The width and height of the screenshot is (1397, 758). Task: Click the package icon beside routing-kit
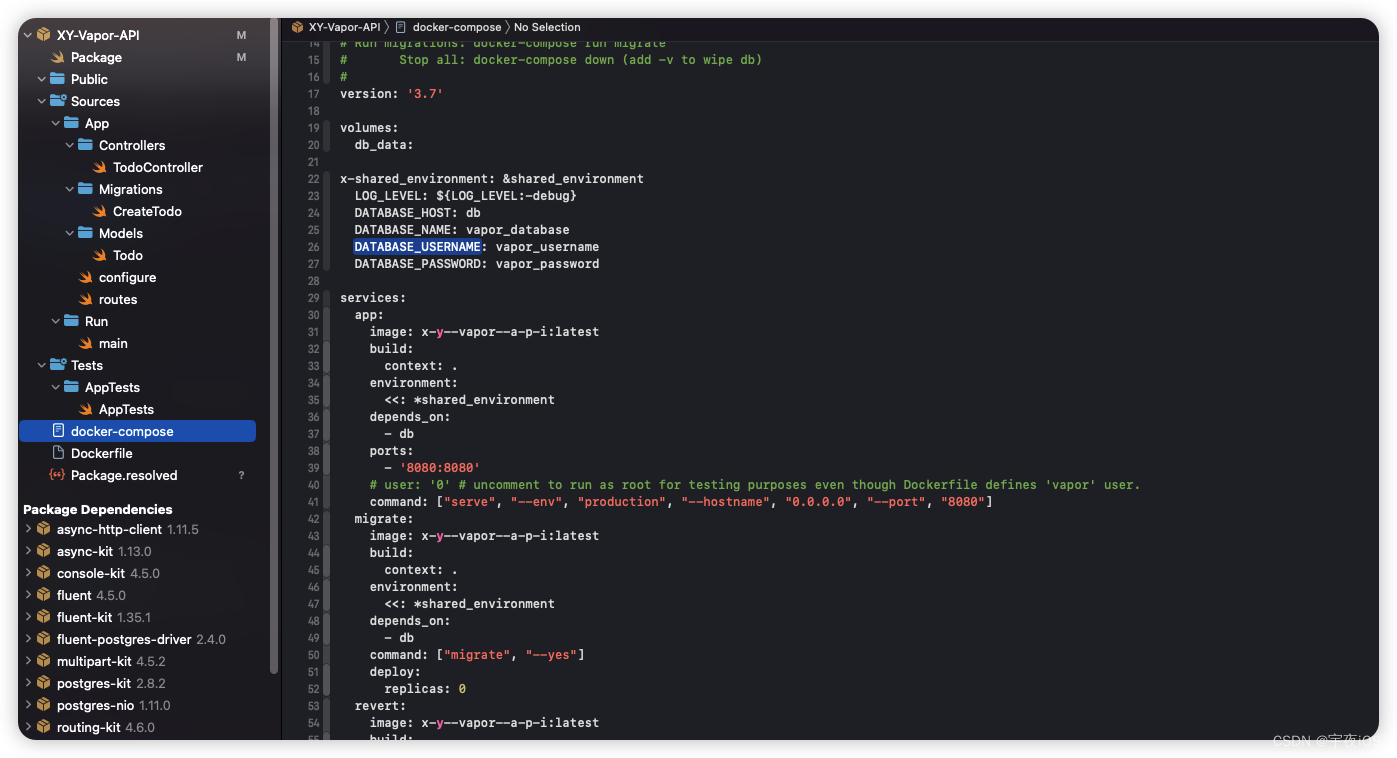tap(44, 727)
